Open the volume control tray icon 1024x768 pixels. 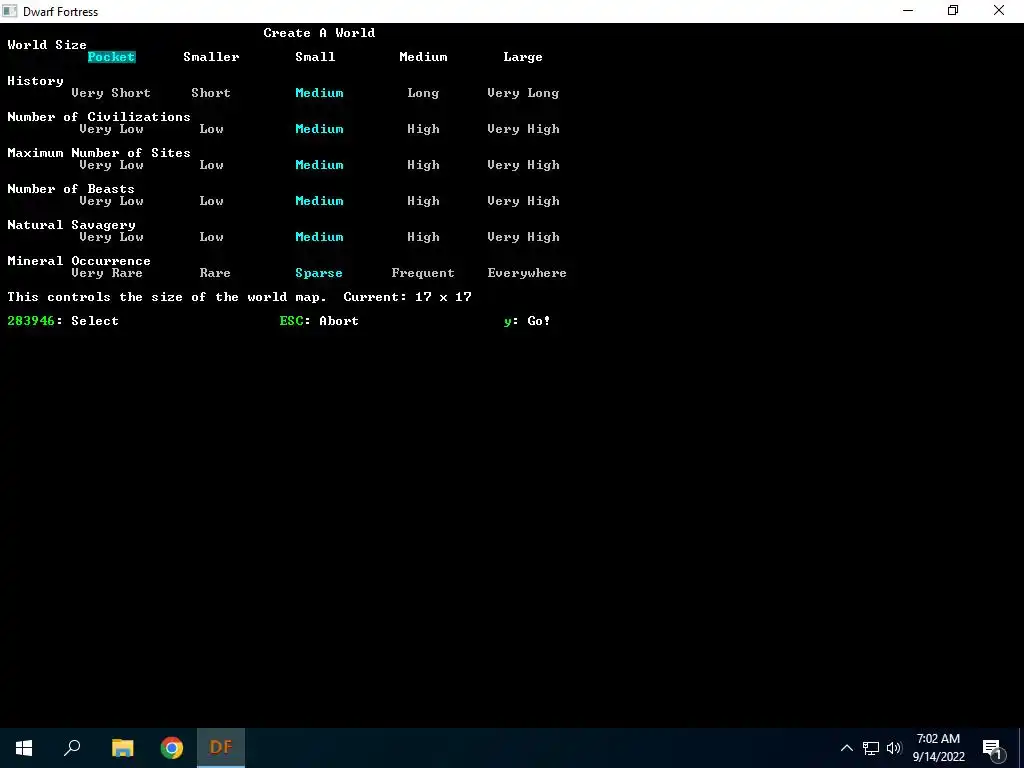pos(894,748)
